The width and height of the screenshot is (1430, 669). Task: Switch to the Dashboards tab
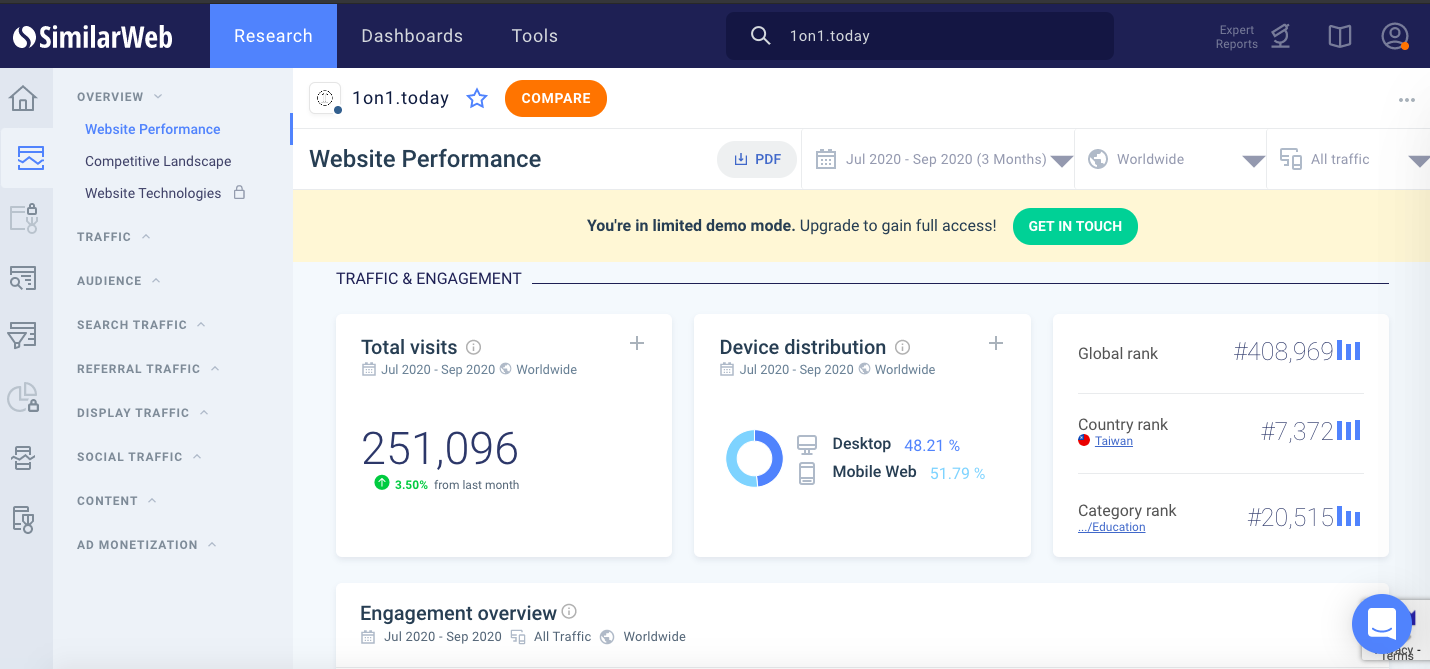pos(412,36)
